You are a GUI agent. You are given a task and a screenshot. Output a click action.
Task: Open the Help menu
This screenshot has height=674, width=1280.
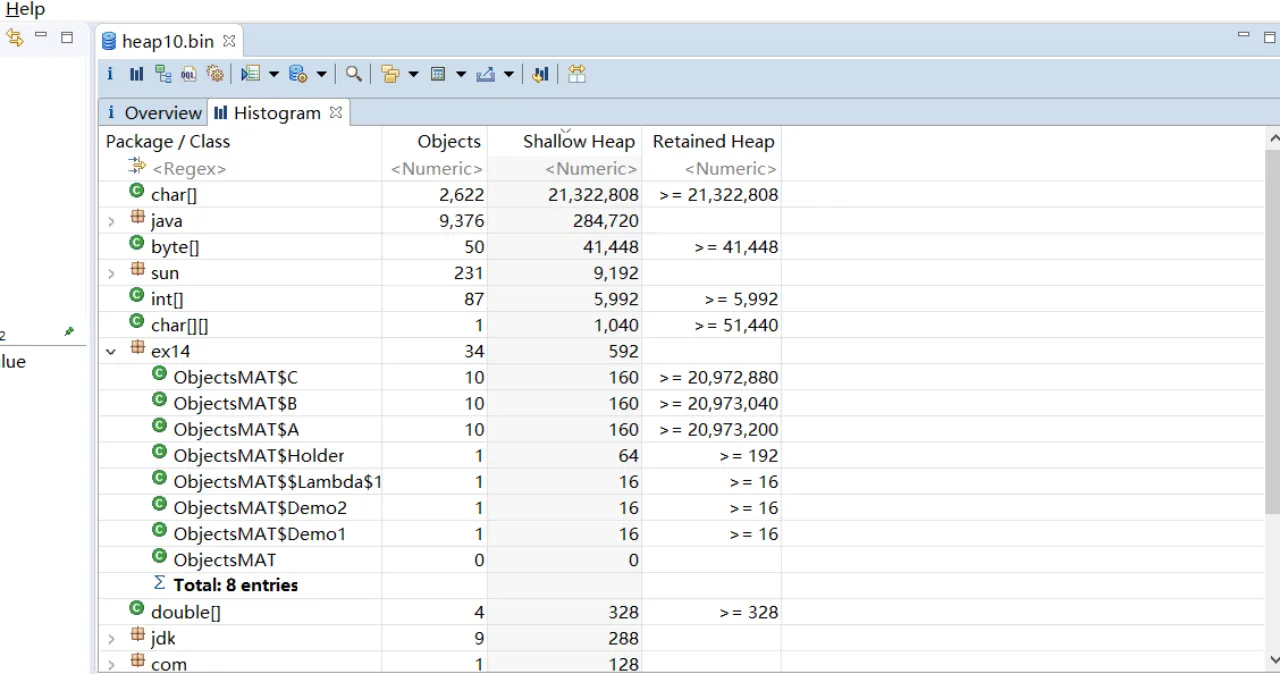pos(25,9)
